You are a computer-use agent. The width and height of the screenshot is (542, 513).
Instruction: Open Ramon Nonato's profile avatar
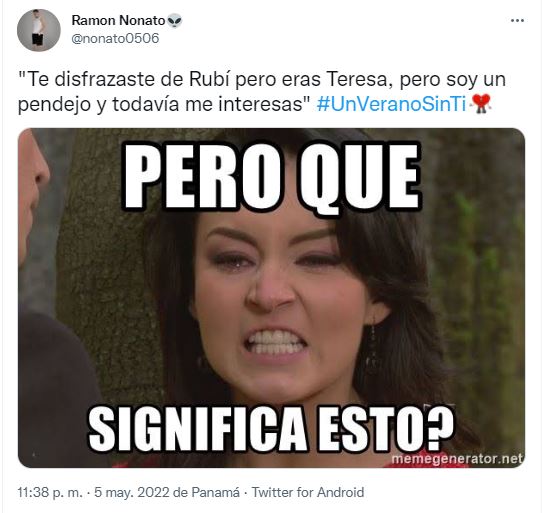[x=39, y=30]
